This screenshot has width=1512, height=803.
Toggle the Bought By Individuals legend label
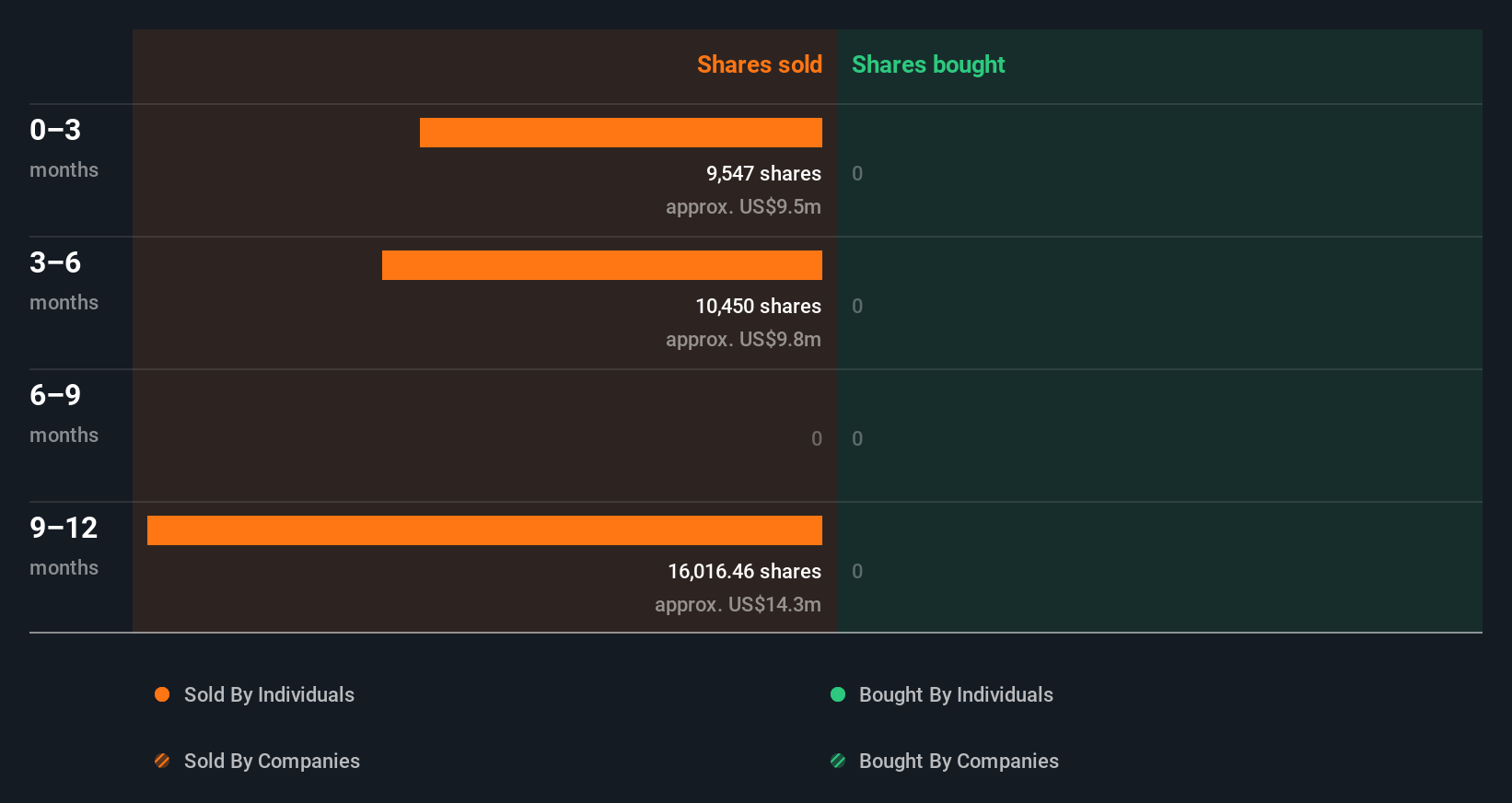[x=956, y=694]
